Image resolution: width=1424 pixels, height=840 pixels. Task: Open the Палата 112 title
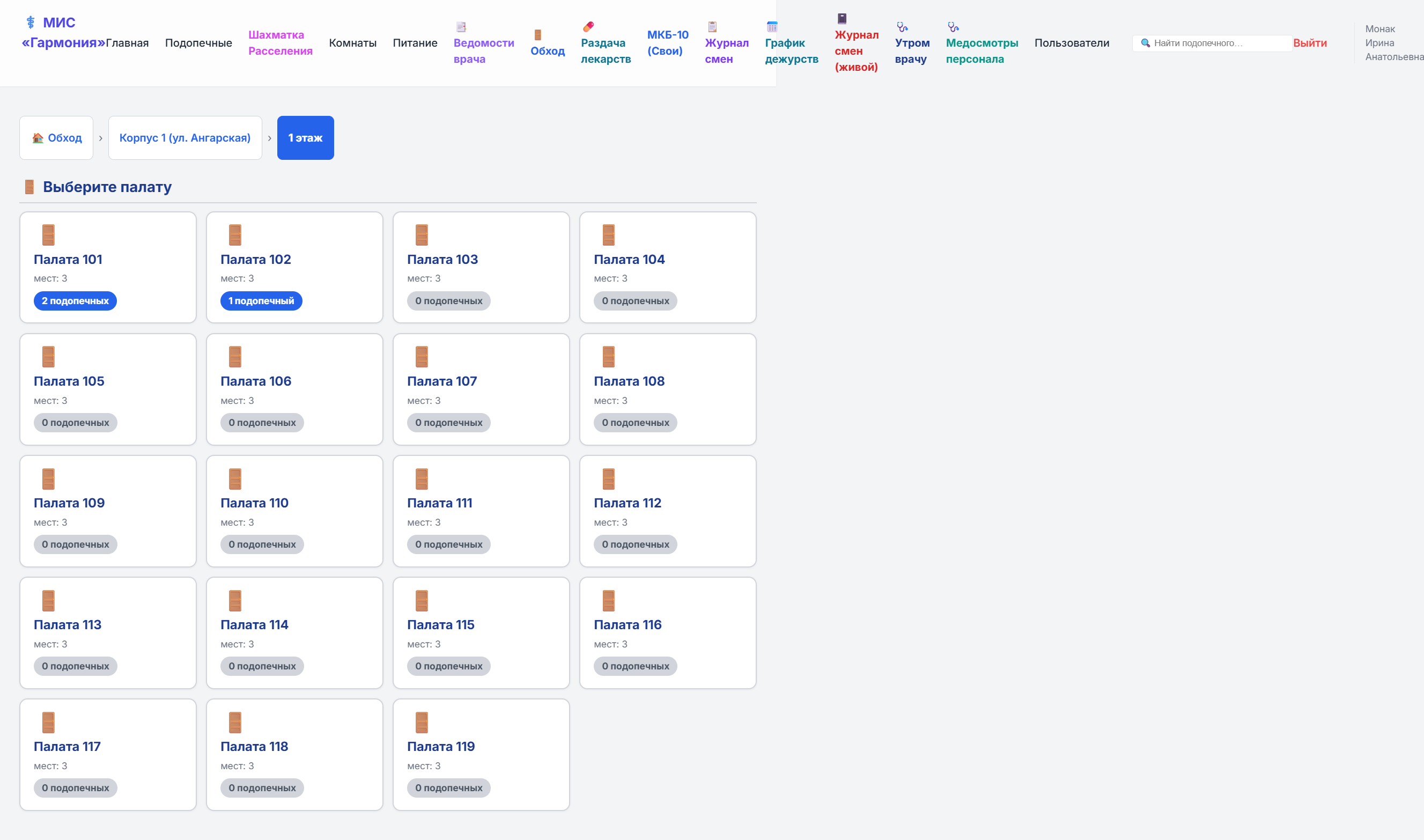(x=627, y=503)
